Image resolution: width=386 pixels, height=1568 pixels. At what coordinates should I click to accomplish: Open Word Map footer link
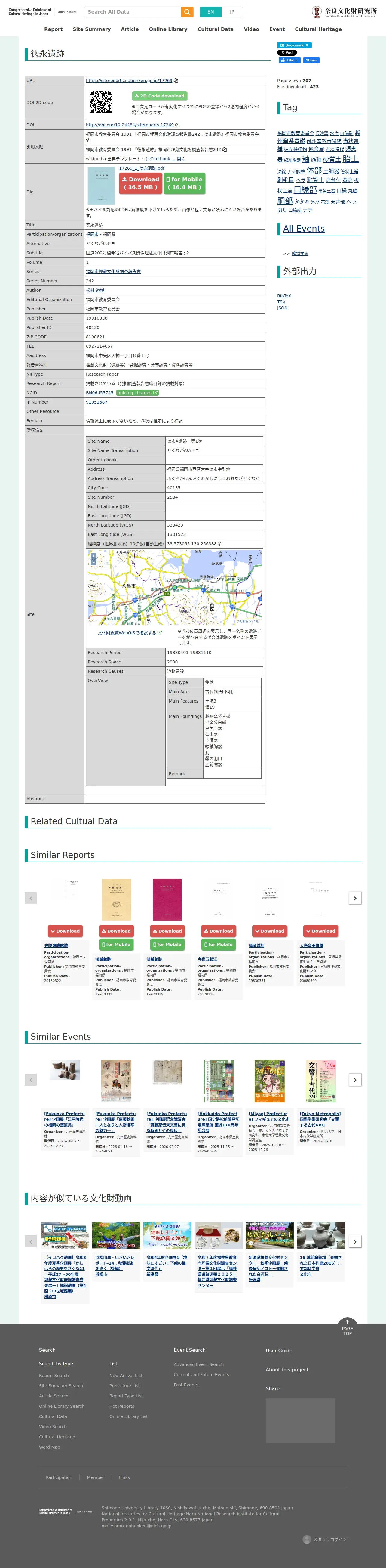coord(49,1447)
